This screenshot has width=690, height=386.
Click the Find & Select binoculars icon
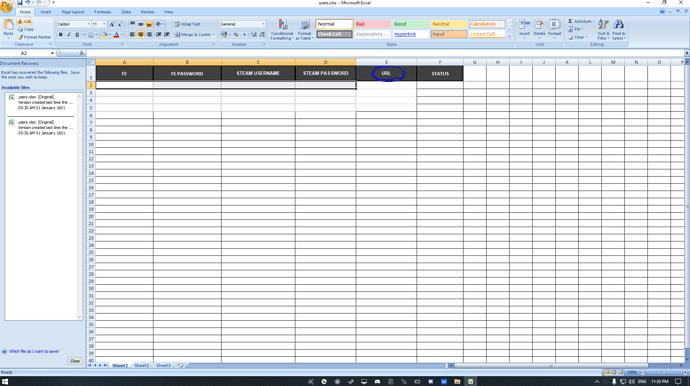[618, 26]
